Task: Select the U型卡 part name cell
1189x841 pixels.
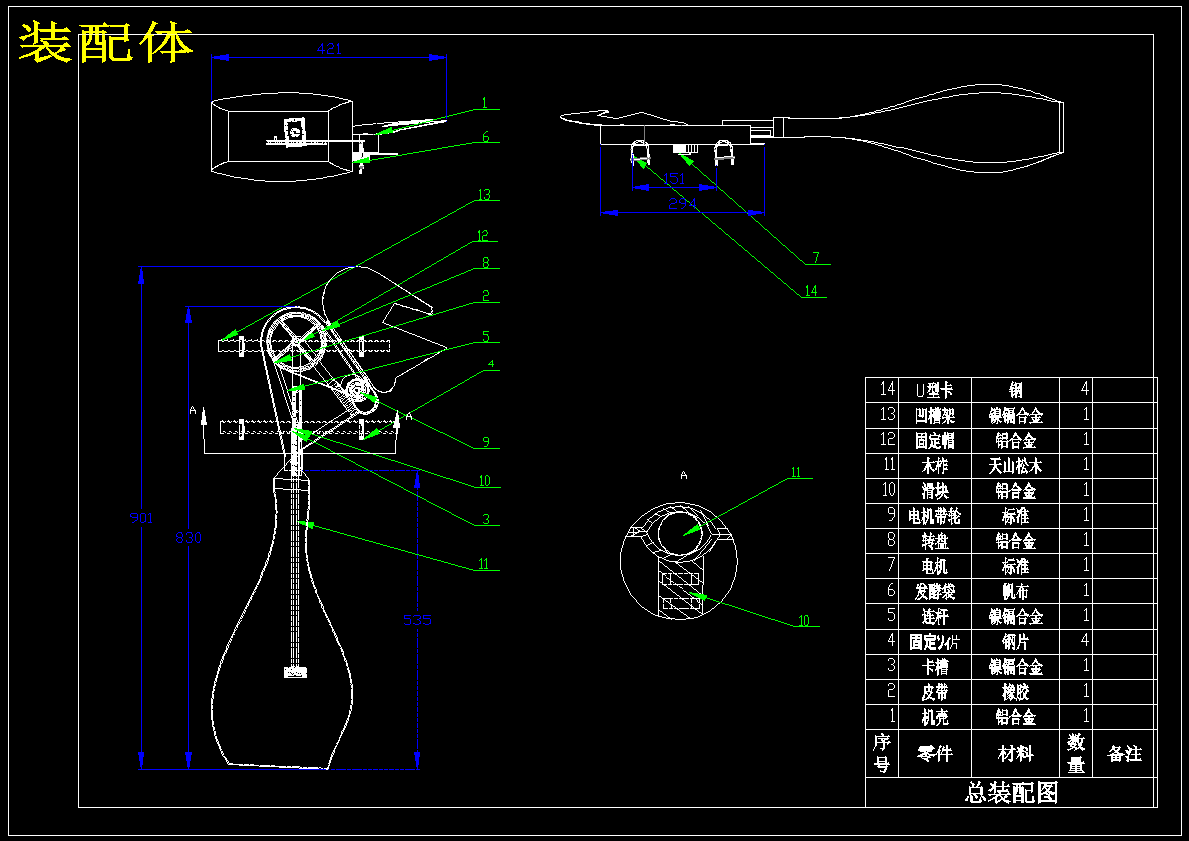Action: tap(934, 391)
